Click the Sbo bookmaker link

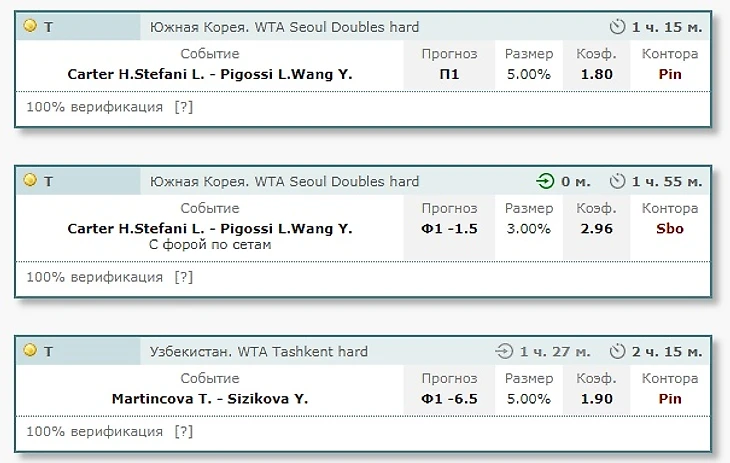click(x=669, y=229)
